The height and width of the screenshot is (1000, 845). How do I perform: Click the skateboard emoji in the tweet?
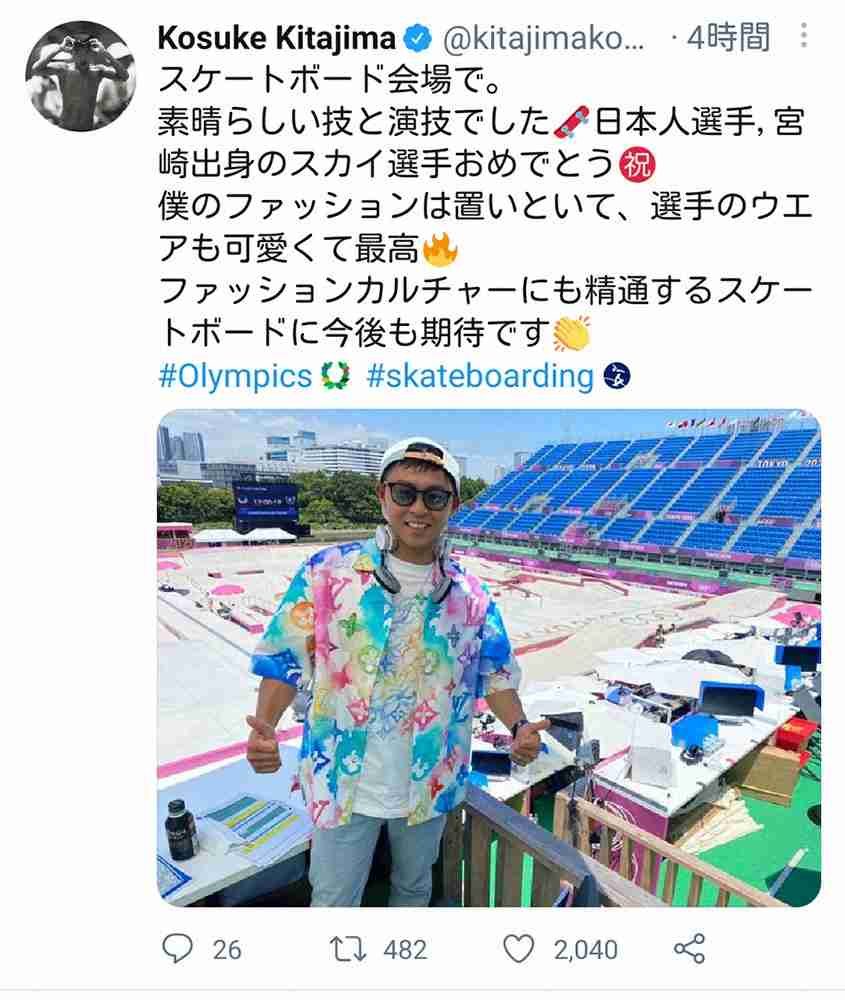pyautogui.click(x=571, y=123)
